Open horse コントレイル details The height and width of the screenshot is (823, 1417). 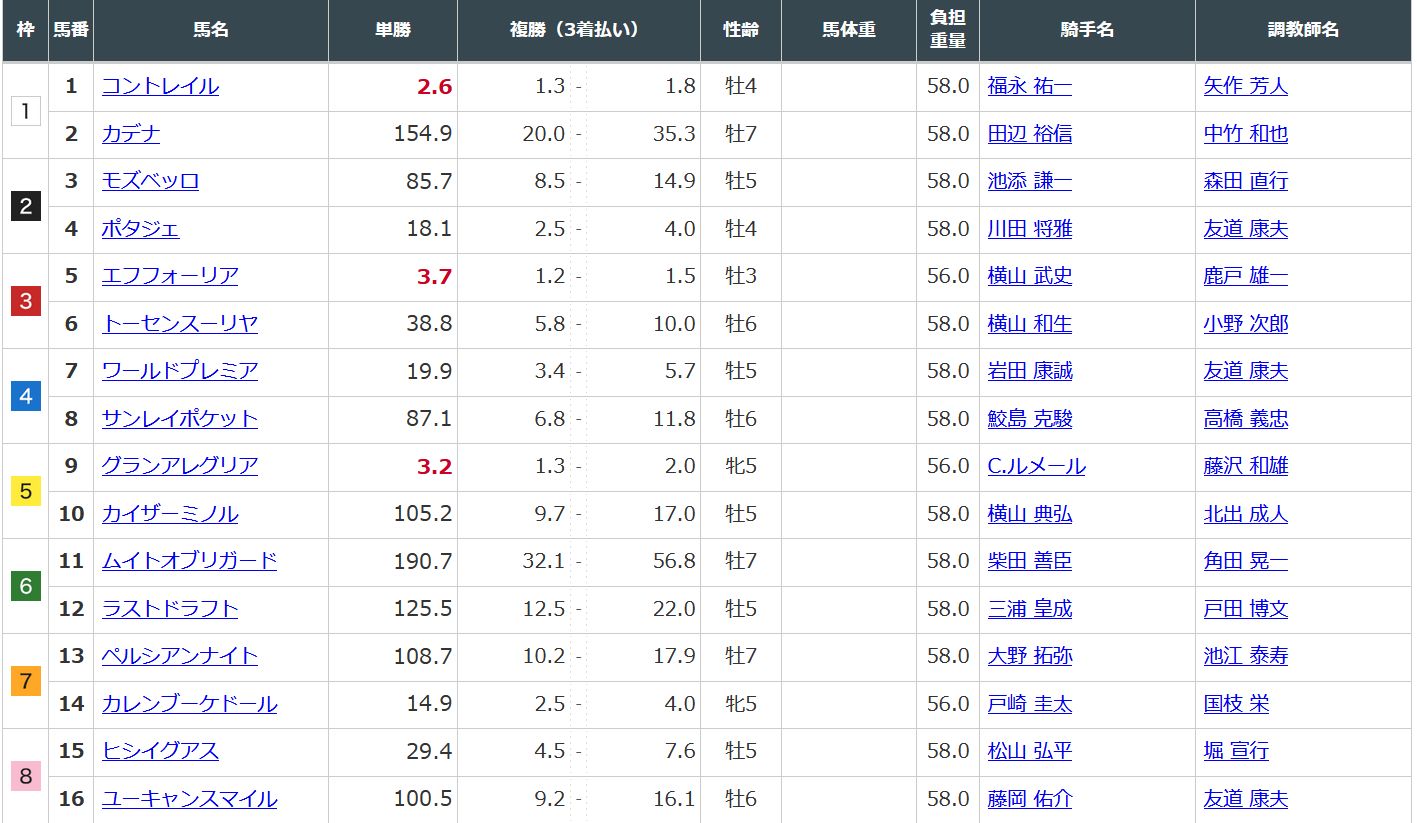pyautogui.click(x=160, y=86)
